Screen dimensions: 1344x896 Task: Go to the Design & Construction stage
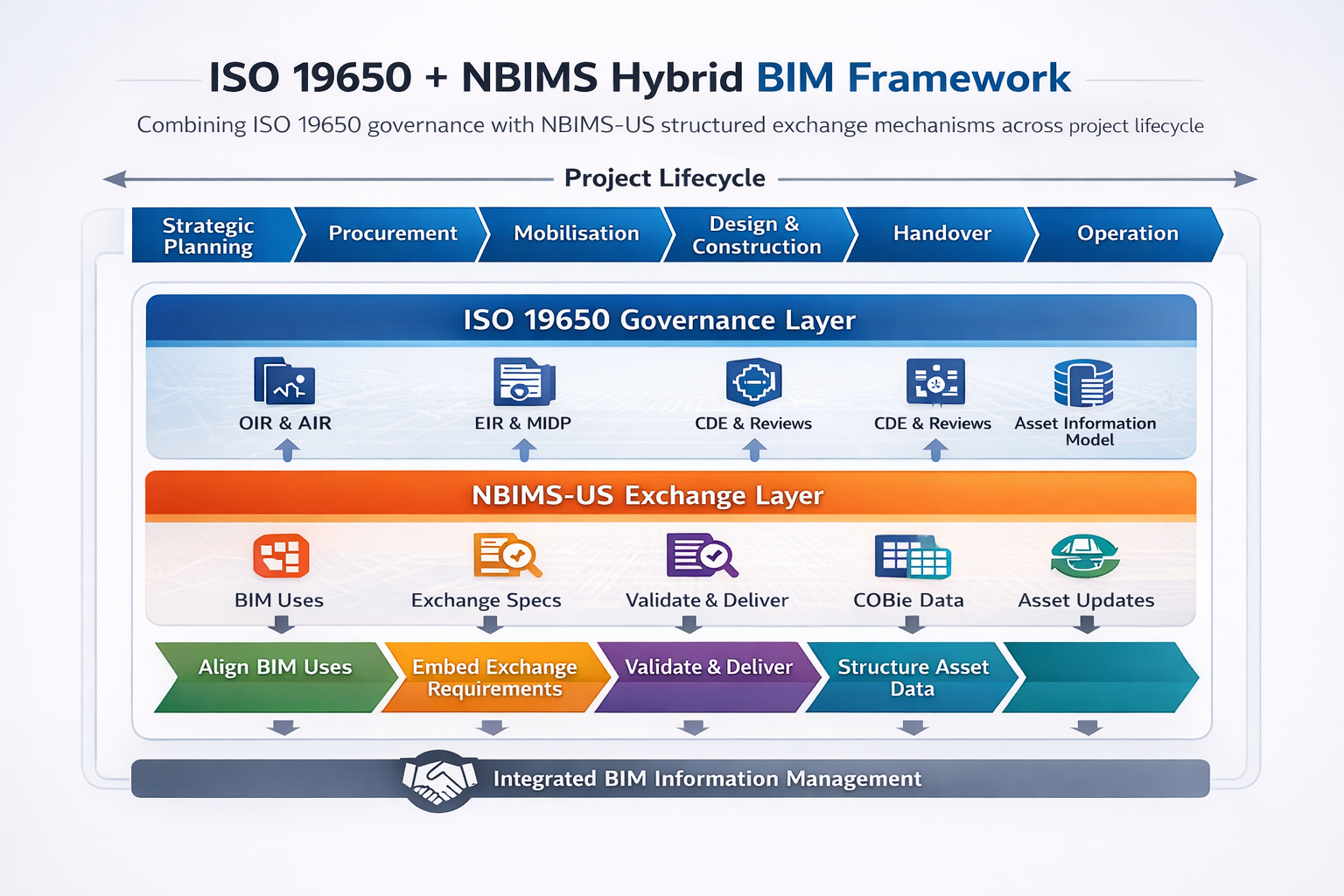(x=756, y=235)
